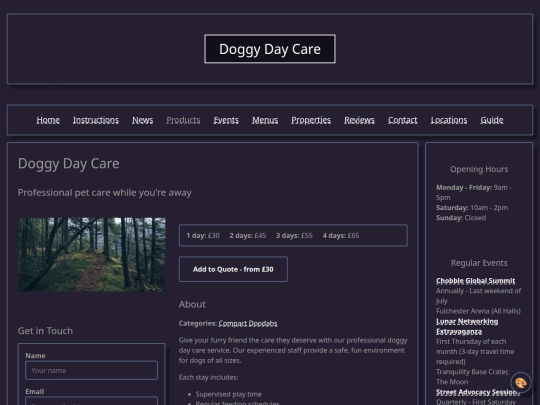This screenshot has width=540, height=405.
Task: Open the Events nav link
Action: tap(226, 120)
